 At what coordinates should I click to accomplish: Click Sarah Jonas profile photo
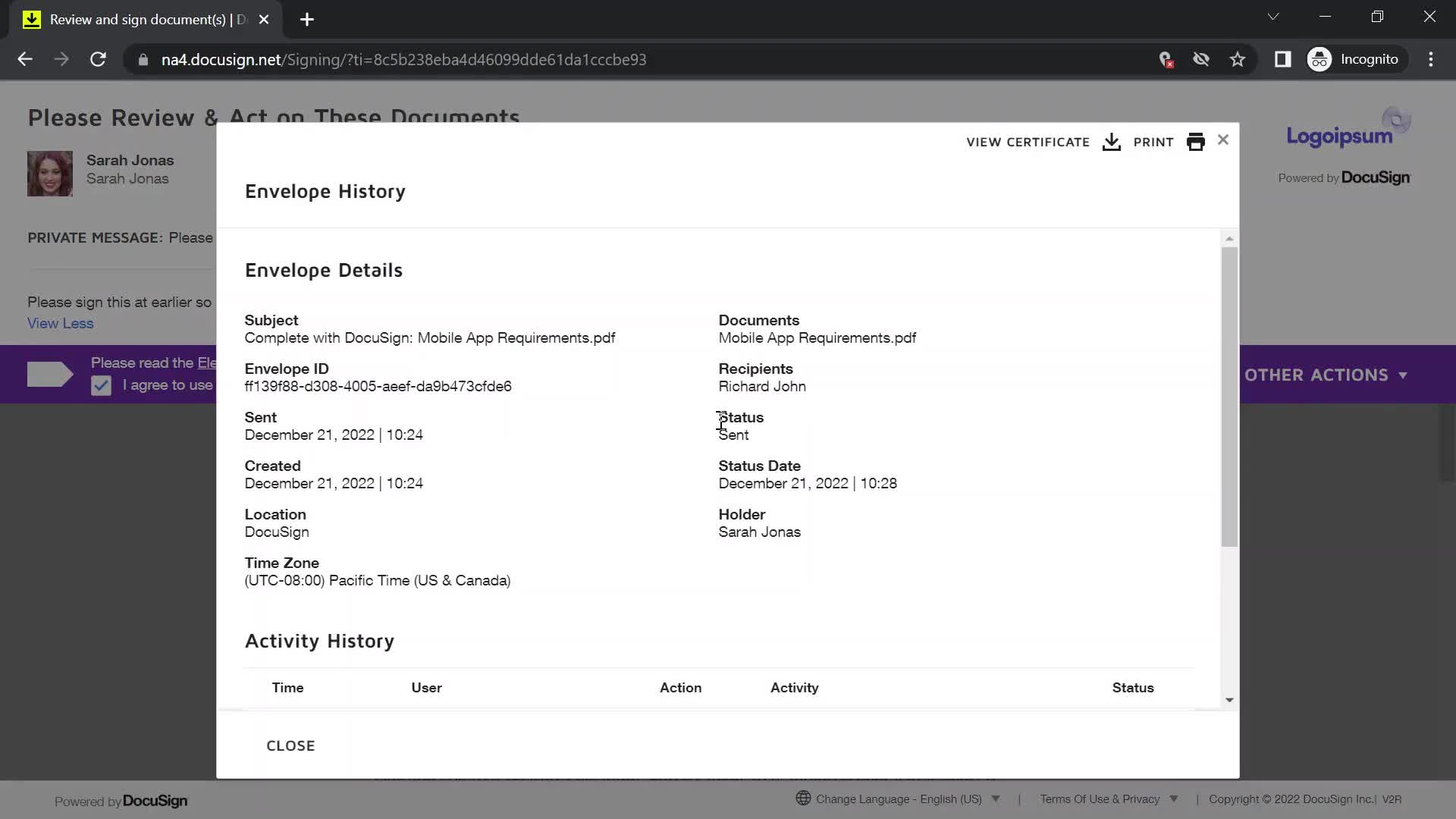[x=50, y=174]
